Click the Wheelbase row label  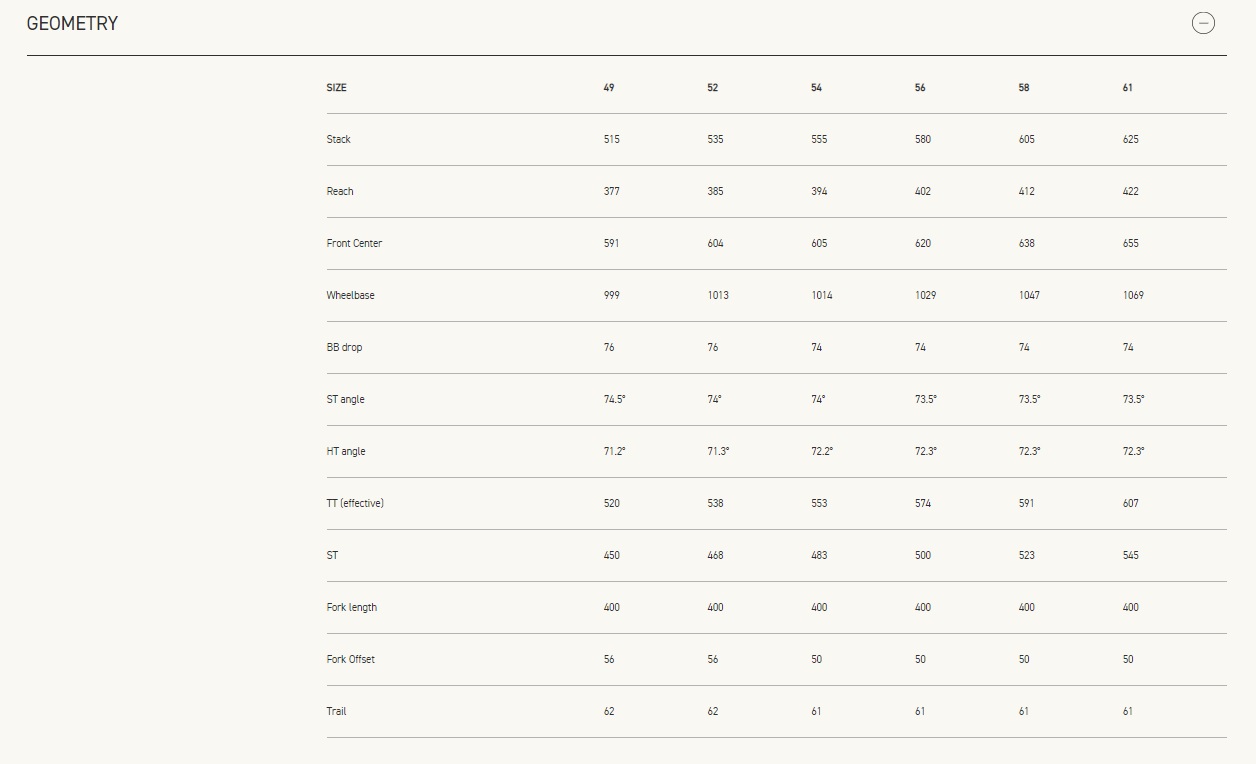(x=351, y=296)
